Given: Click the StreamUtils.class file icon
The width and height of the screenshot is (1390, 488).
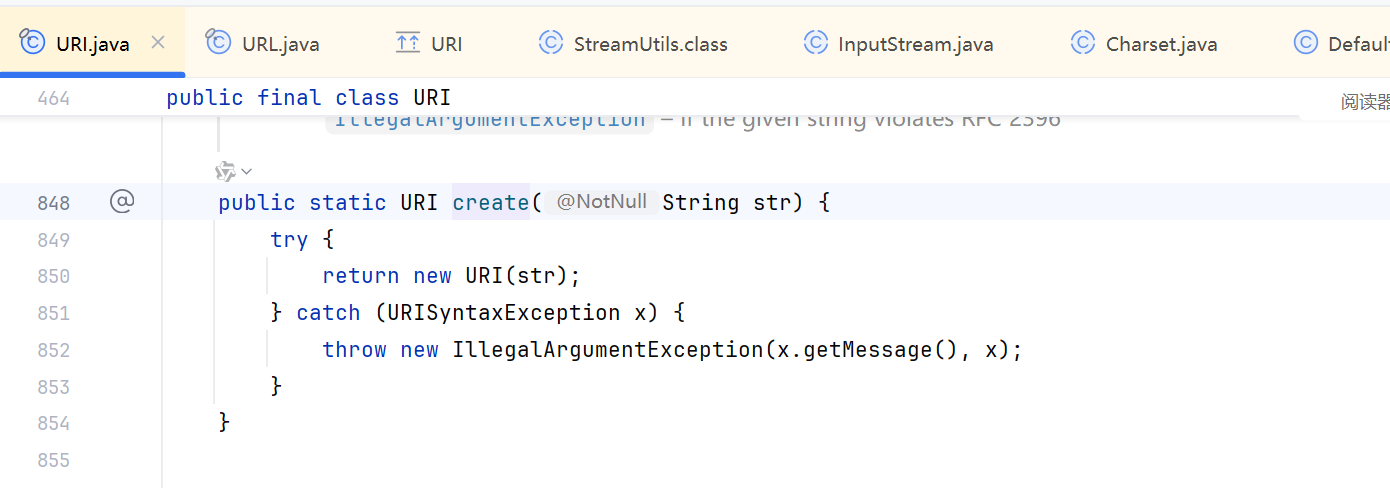Looking at the screenshot, I should 551,42.
